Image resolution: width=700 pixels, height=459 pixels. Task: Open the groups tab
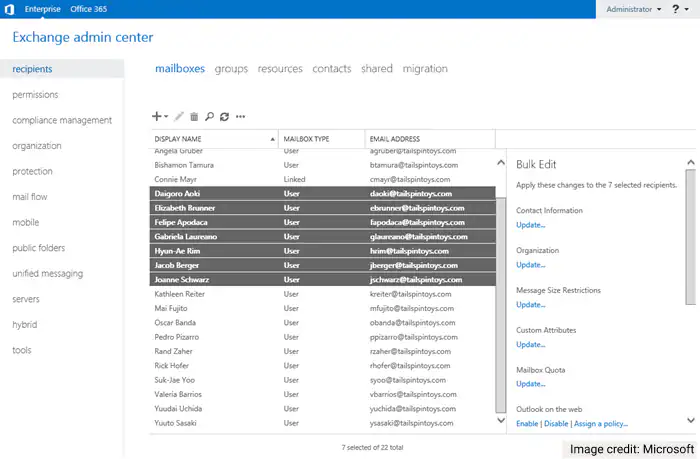[x=231, y=68]
